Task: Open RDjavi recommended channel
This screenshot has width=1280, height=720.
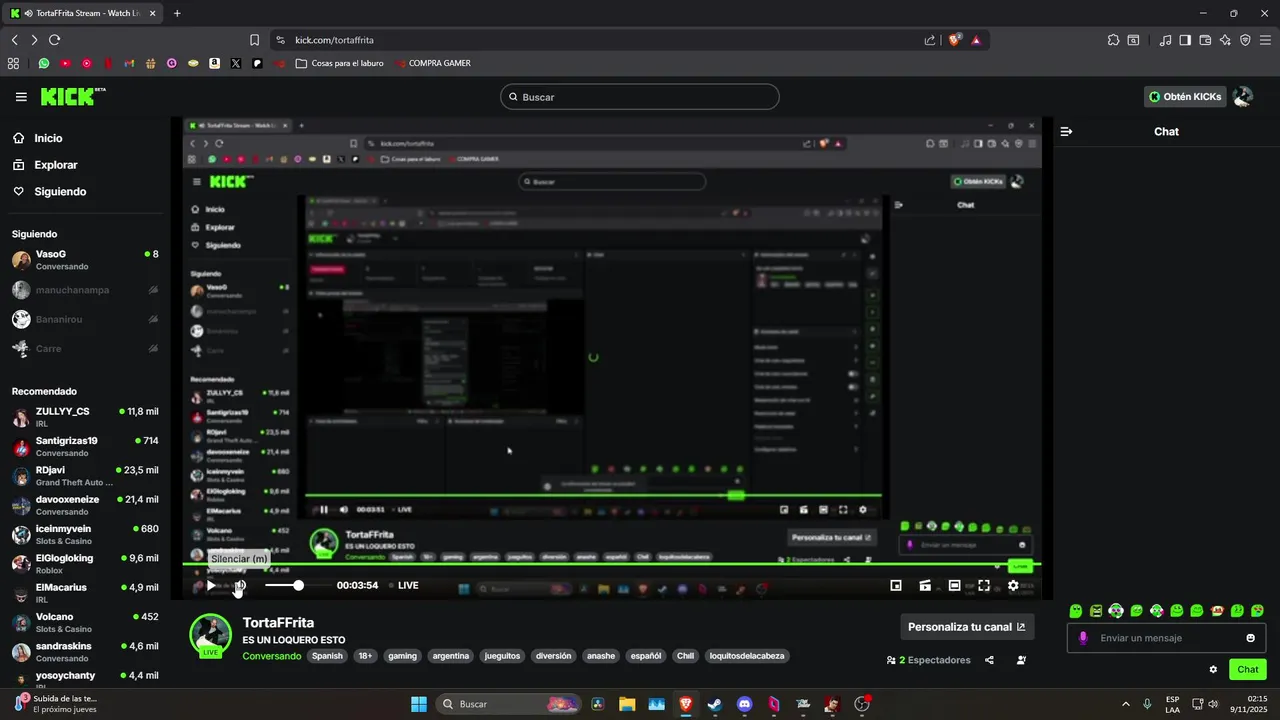Action: pyautogui.click(x=85, y=476)
